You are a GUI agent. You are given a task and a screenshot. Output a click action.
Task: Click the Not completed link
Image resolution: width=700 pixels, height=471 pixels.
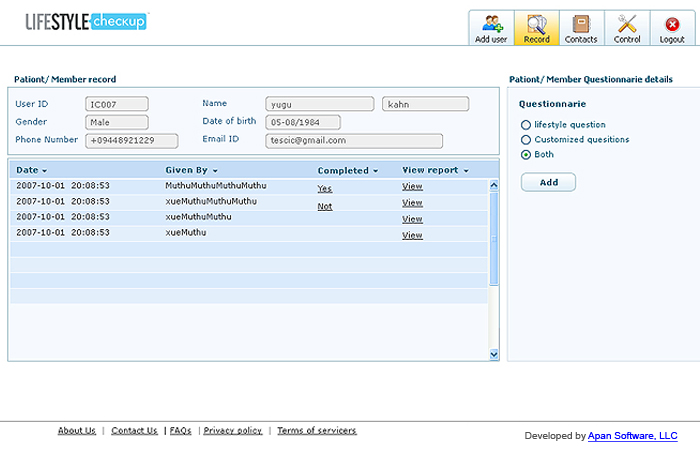[325, 206]
